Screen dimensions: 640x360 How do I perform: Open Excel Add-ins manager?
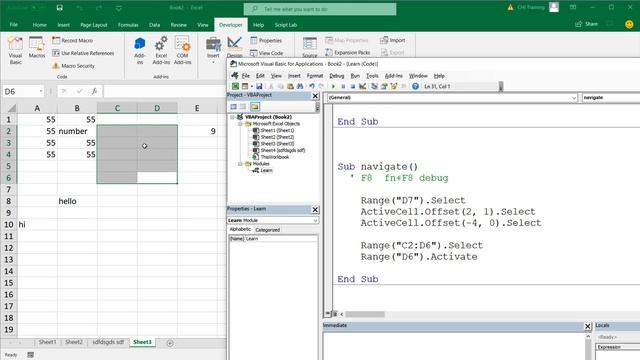click(161, 51)
